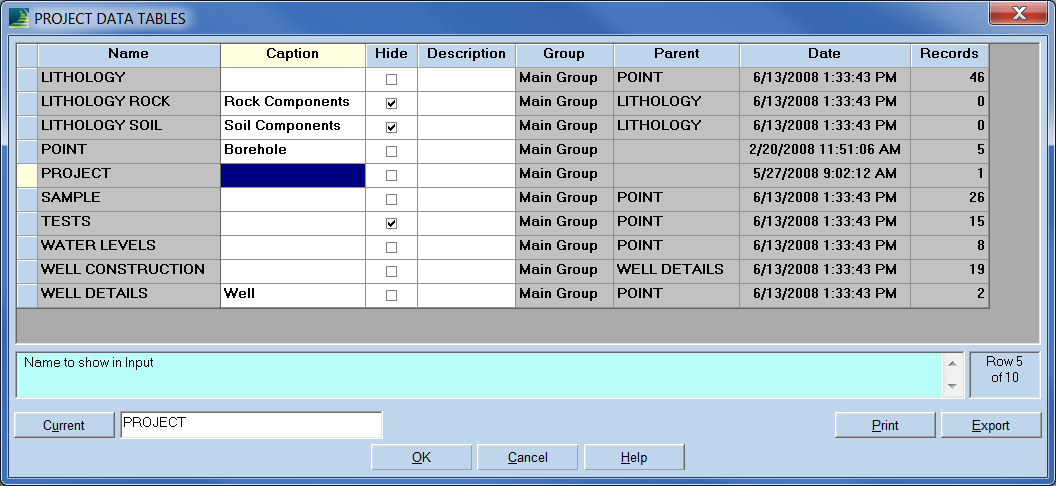This screenshot has width=1056, height=486.
Task: Click the OK button
Action: 422,457
